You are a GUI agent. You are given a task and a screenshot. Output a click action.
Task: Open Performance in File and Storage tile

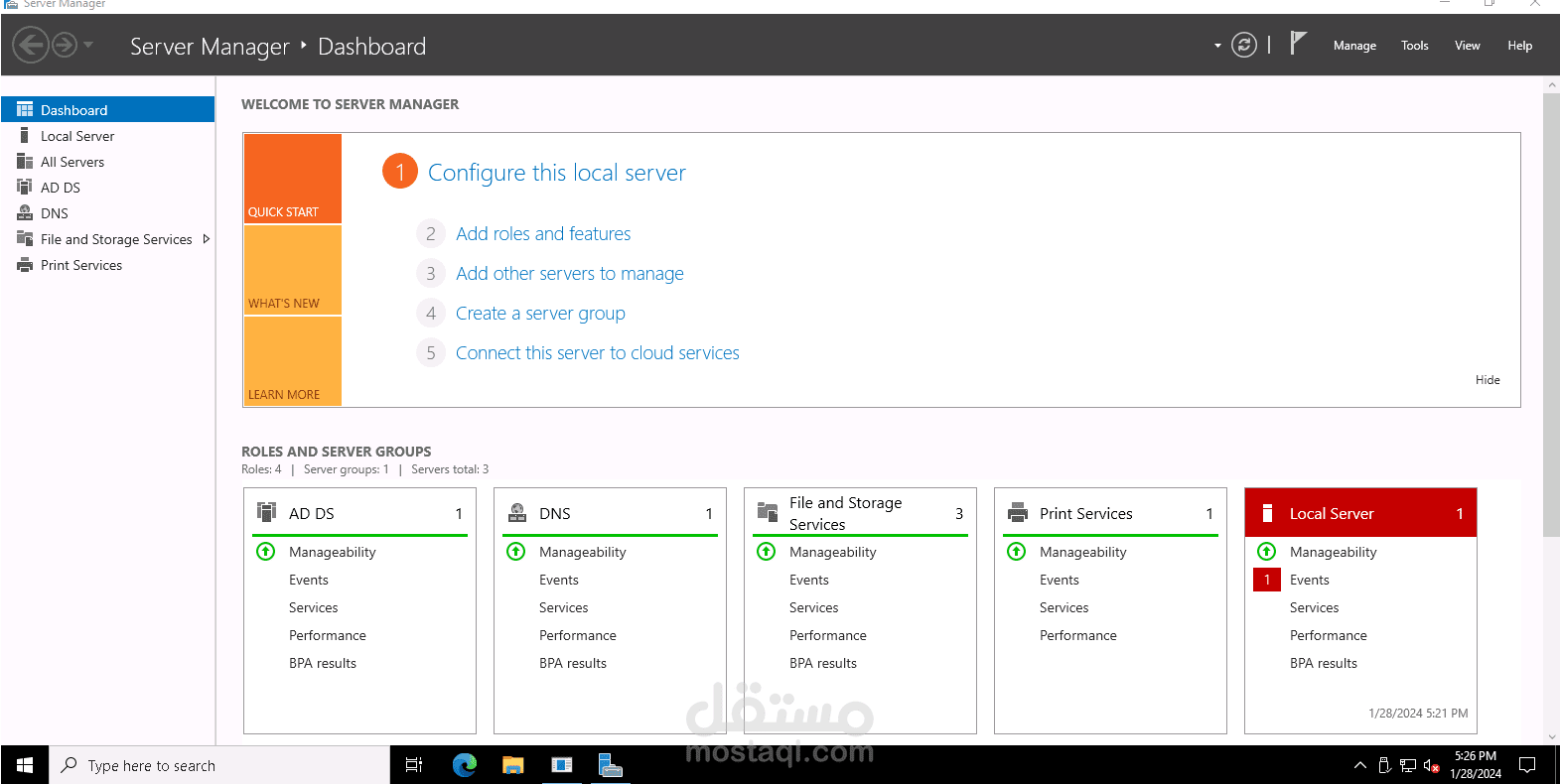pos(827,635)
